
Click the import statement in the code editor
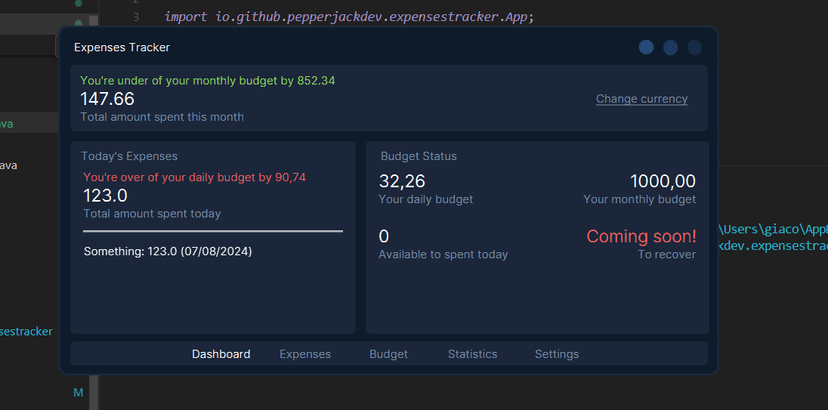349,17
